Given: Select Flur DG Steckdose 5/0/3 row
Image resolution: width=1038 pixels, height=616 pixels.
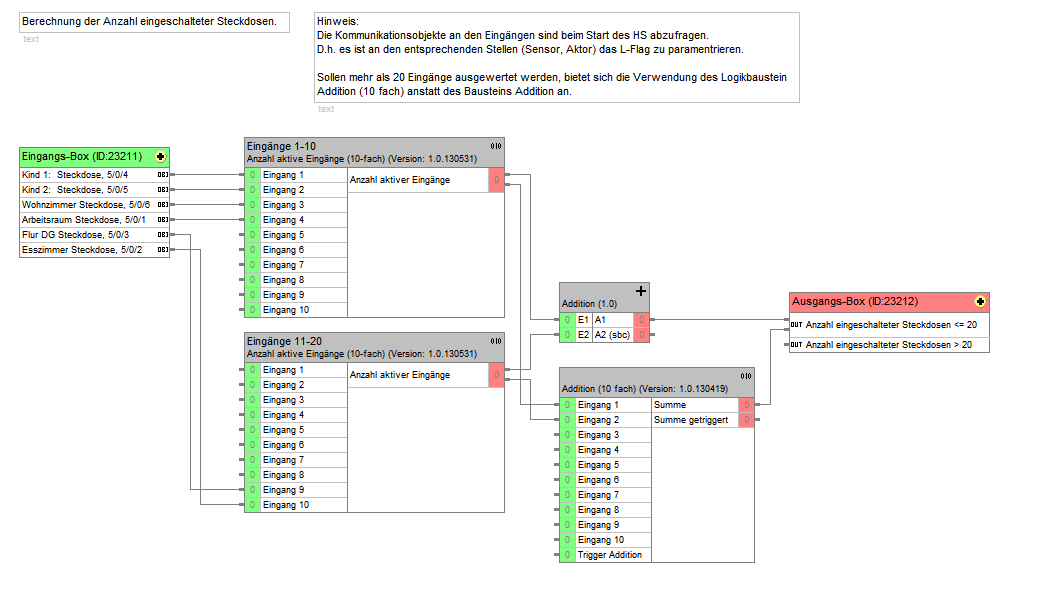Looking at the screenshot, I should click(x=95, y=235).
